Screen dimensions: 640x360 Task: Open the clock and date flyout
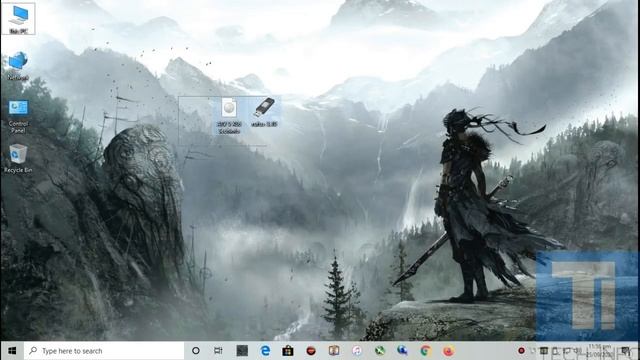(x=600, y=351)
